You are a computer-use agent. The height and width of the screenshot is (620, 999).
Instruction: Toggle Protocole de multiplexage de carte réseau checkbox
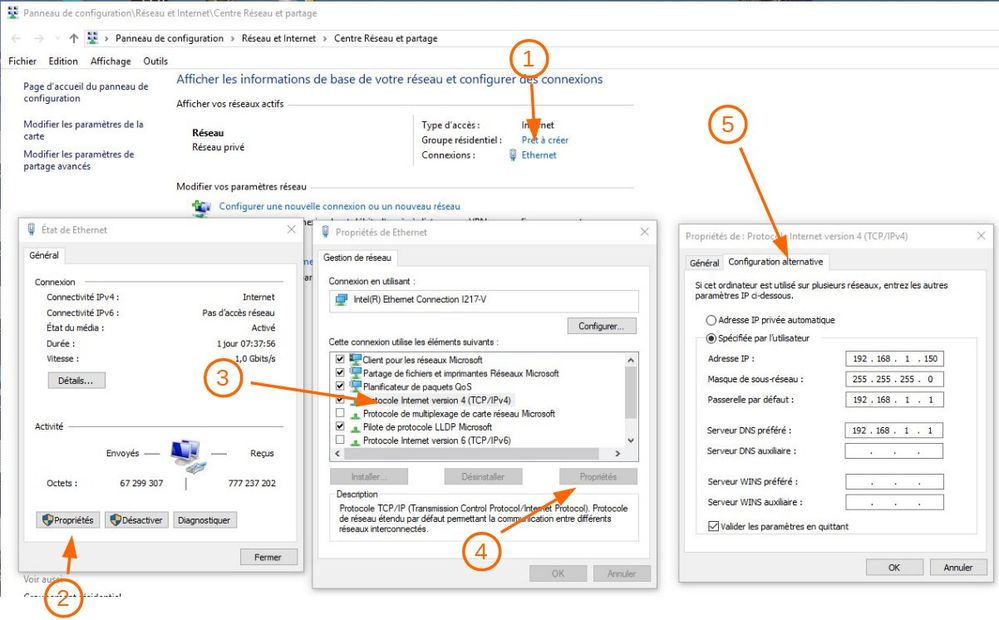tap(340, 413)
